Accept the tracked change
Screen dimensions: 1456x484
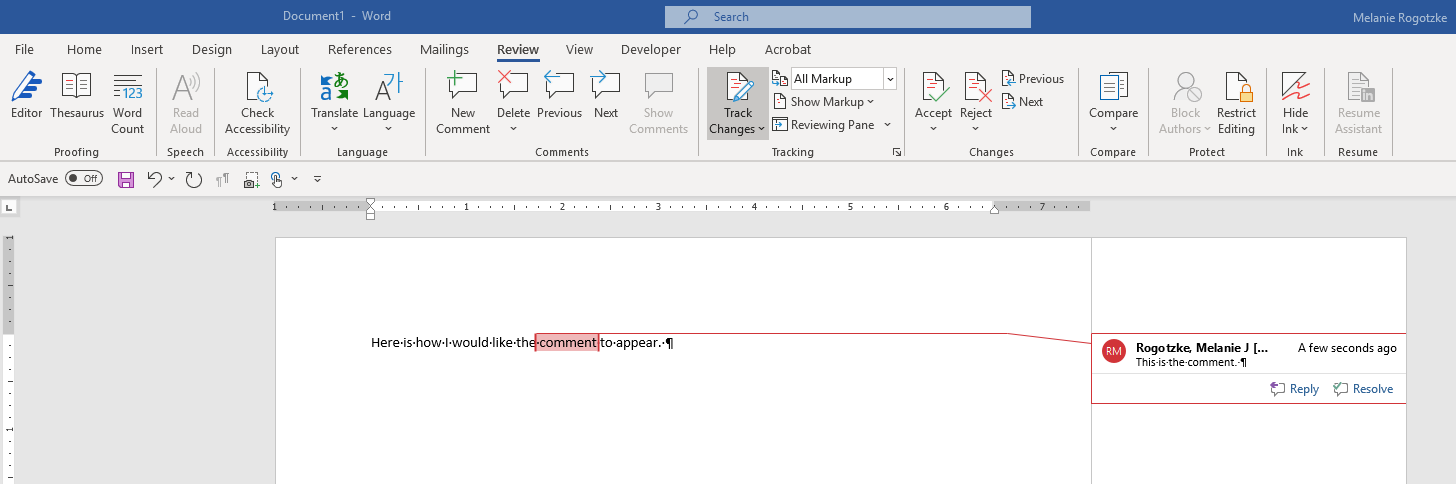pos(933,87)
